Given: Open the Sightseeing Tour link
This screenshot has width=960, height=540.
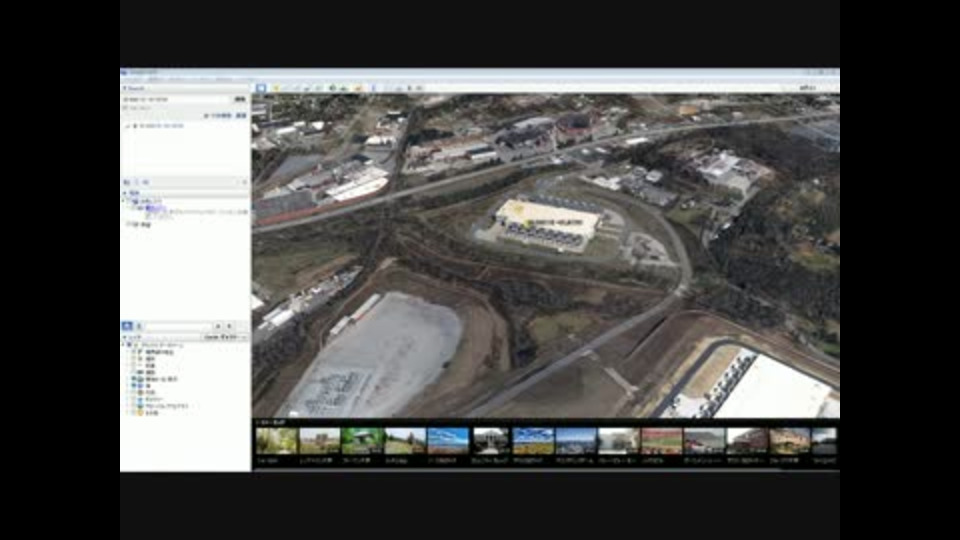Looking at the screenshot, I should pos(156,208).
